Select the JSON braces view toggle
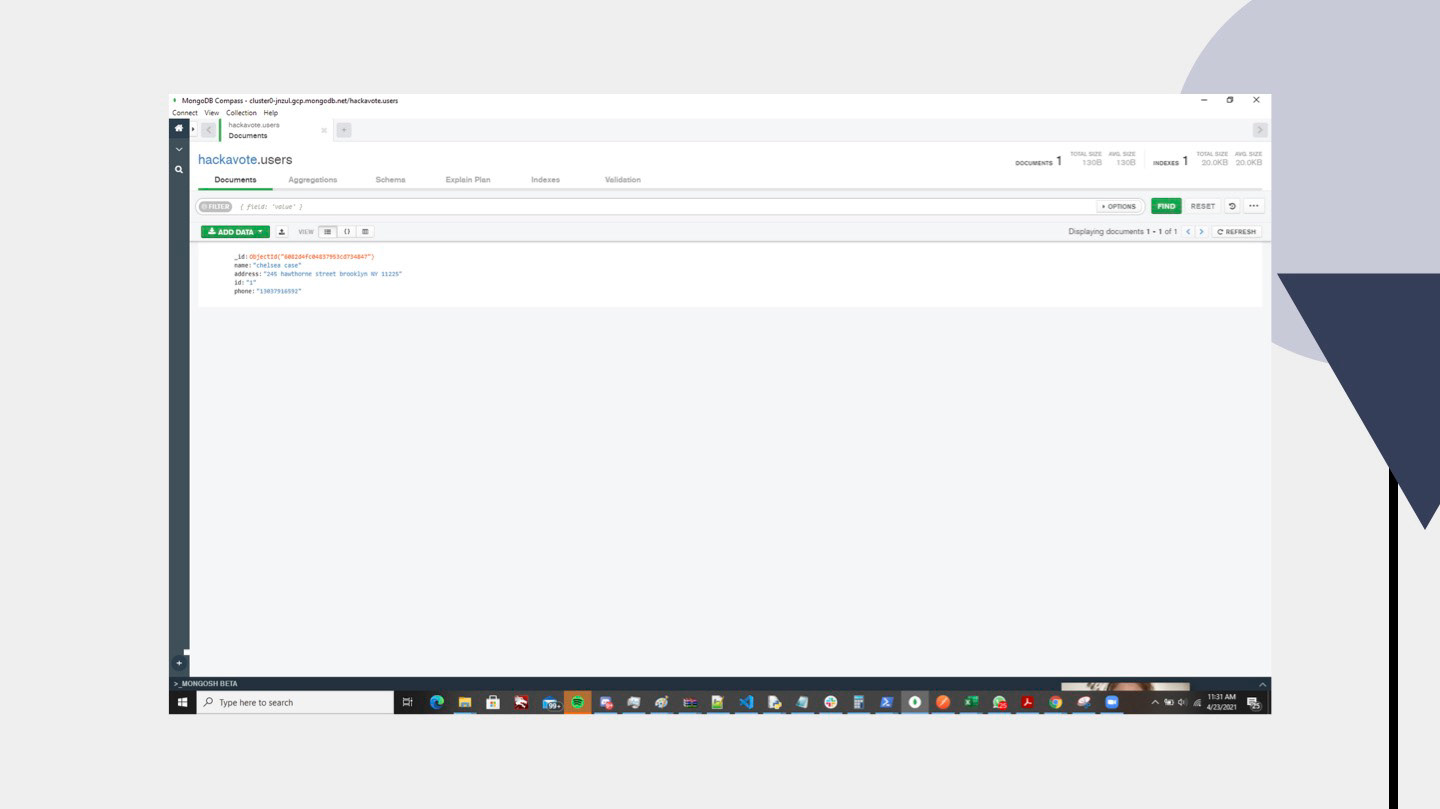This screenshot has width=1440, height=809. (x=347, y=232)
